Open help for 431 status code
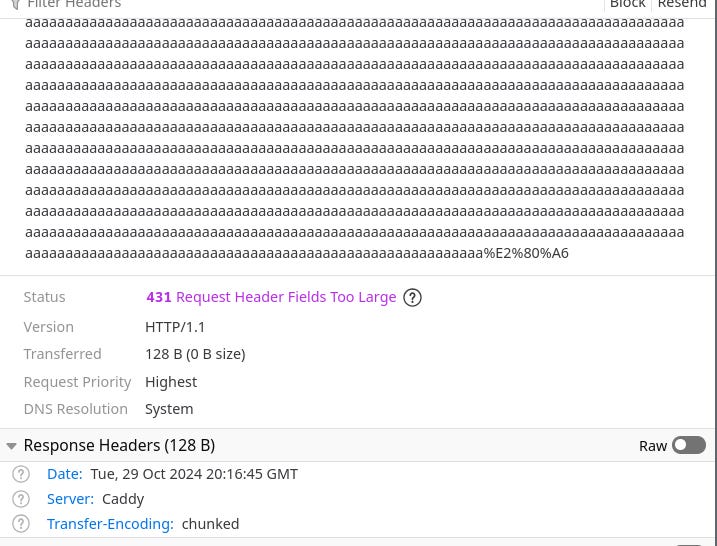The image size is (717, 546). (x=412, y=298)
